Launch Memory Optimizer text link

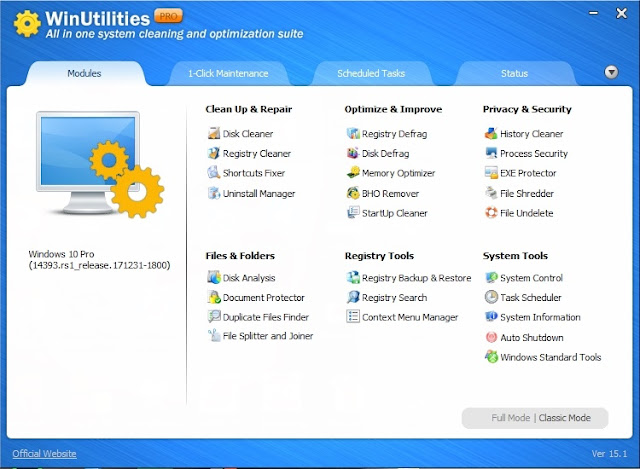click(x=398, y=173)
